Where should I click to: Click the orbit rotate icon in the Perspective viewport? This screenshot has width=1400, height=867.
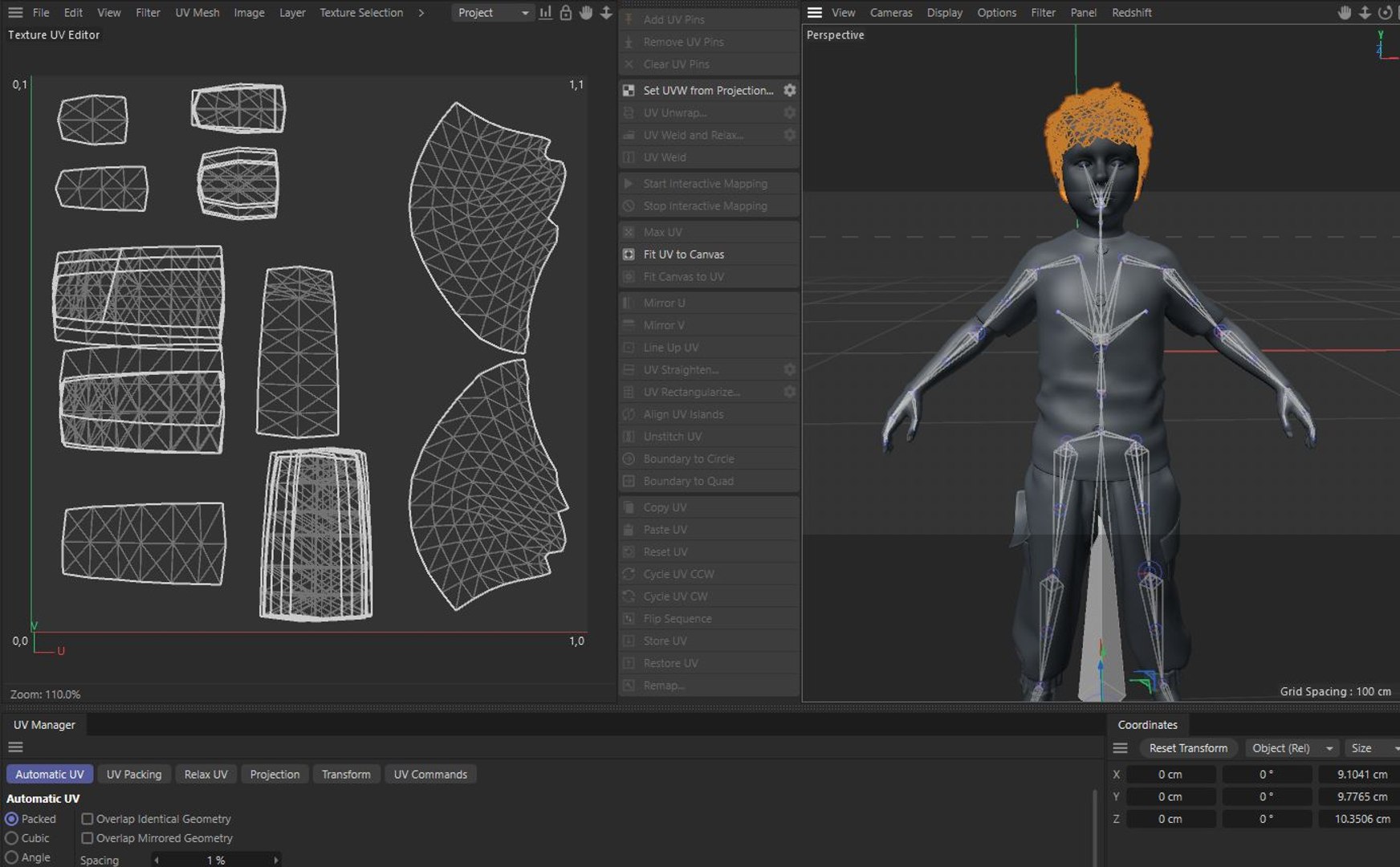click(1385, 13)
